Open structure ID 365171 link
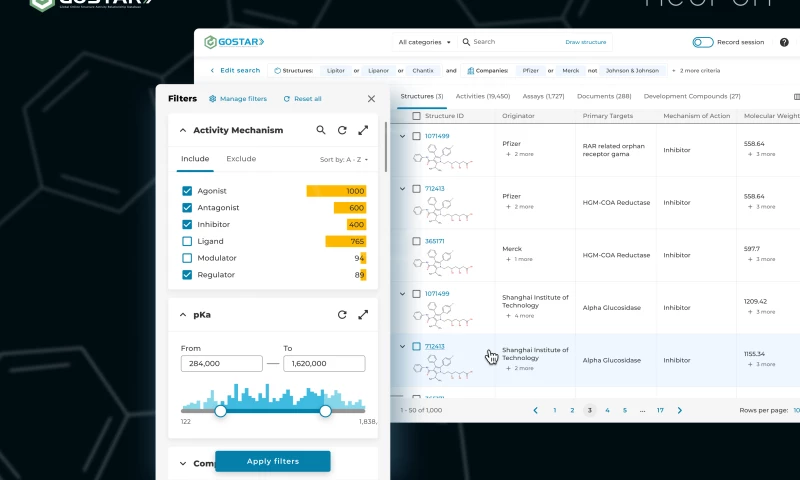 click(x=435, y=241)
